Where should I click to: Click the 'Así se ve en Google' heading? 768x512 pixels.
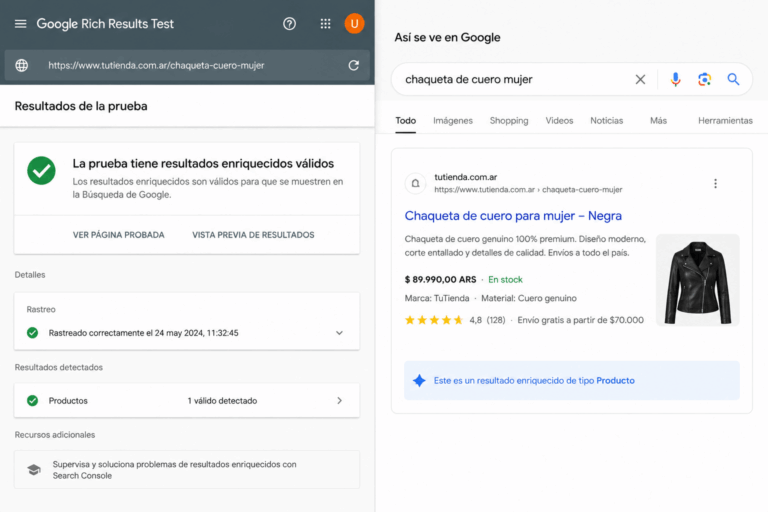[x=447, y=37]
